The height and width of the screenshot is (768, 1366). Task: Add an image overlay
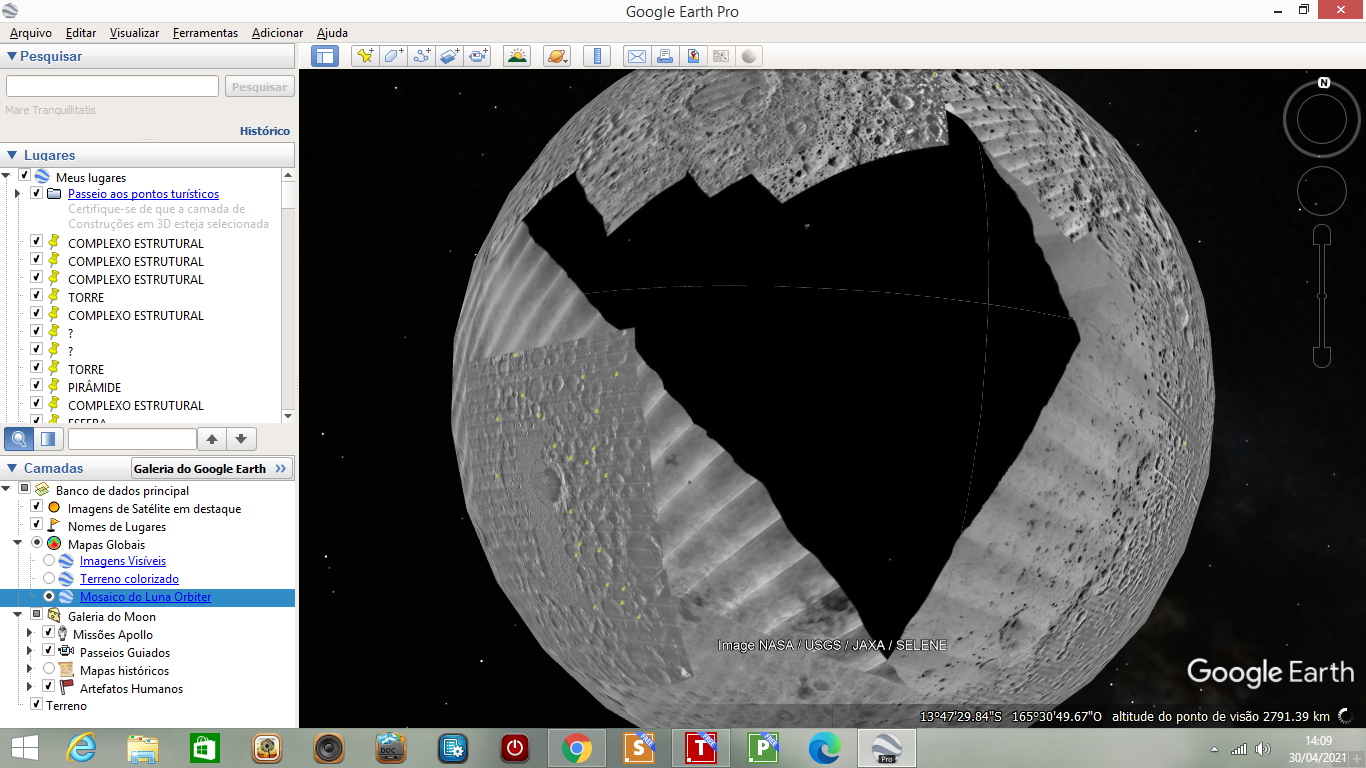click(x=449, y=56)
